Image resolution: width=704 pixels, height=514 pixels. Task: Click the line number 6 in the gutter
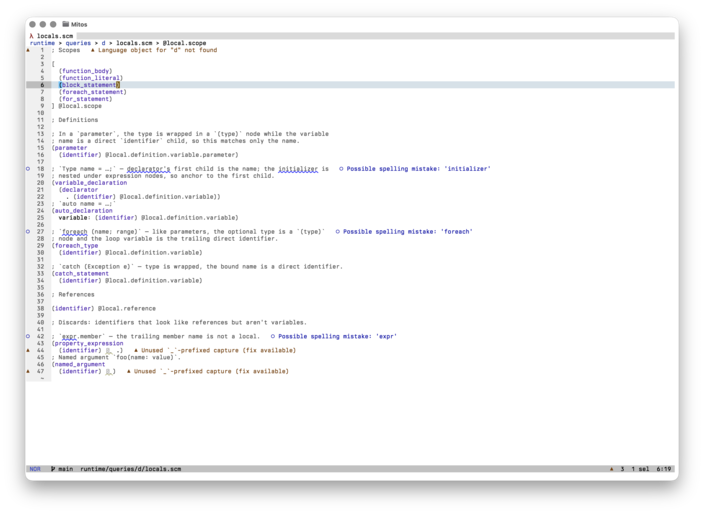(42, 85)
